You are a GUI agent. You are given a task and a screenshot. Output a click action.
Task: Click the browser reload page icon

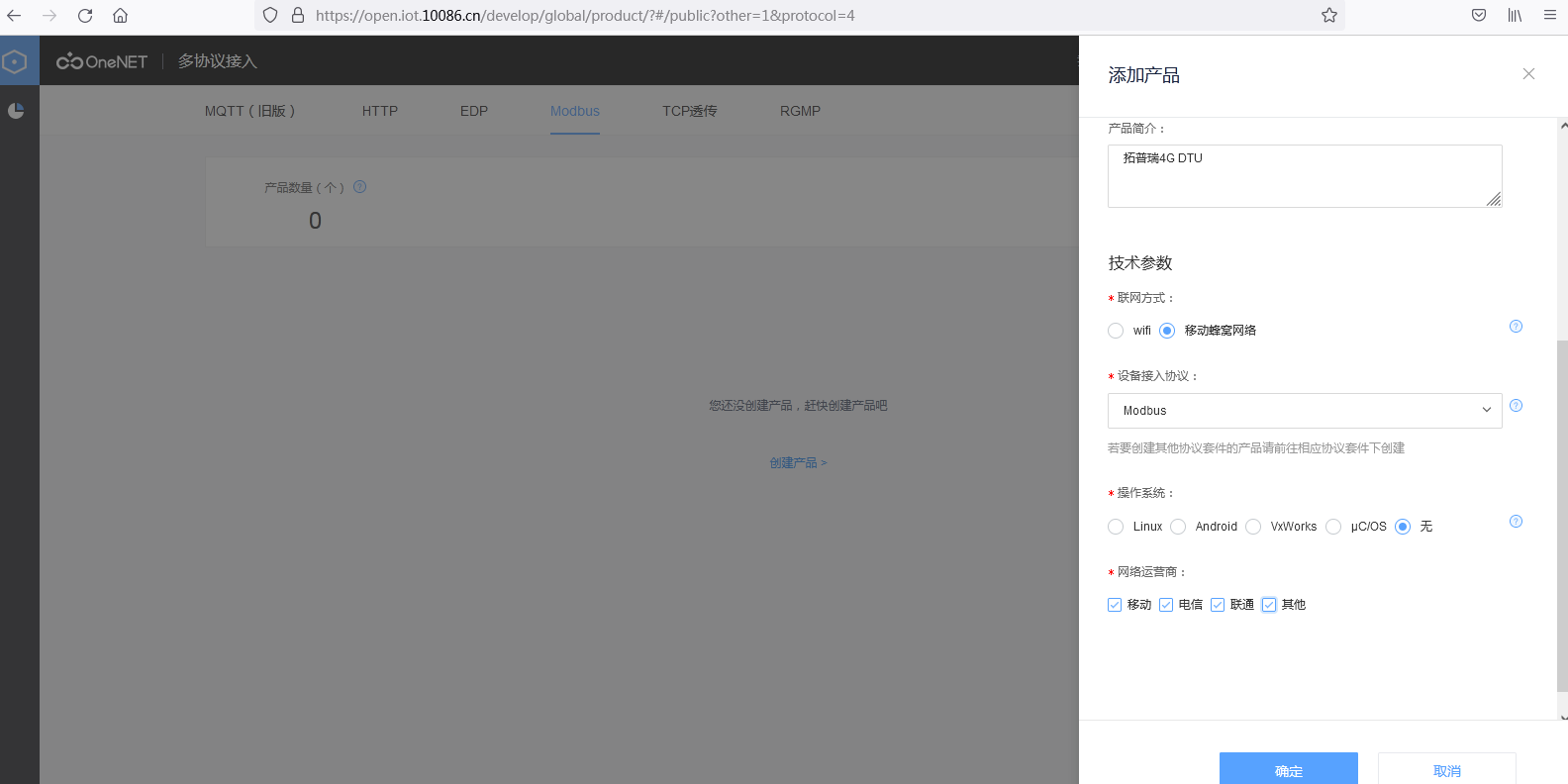85,16
